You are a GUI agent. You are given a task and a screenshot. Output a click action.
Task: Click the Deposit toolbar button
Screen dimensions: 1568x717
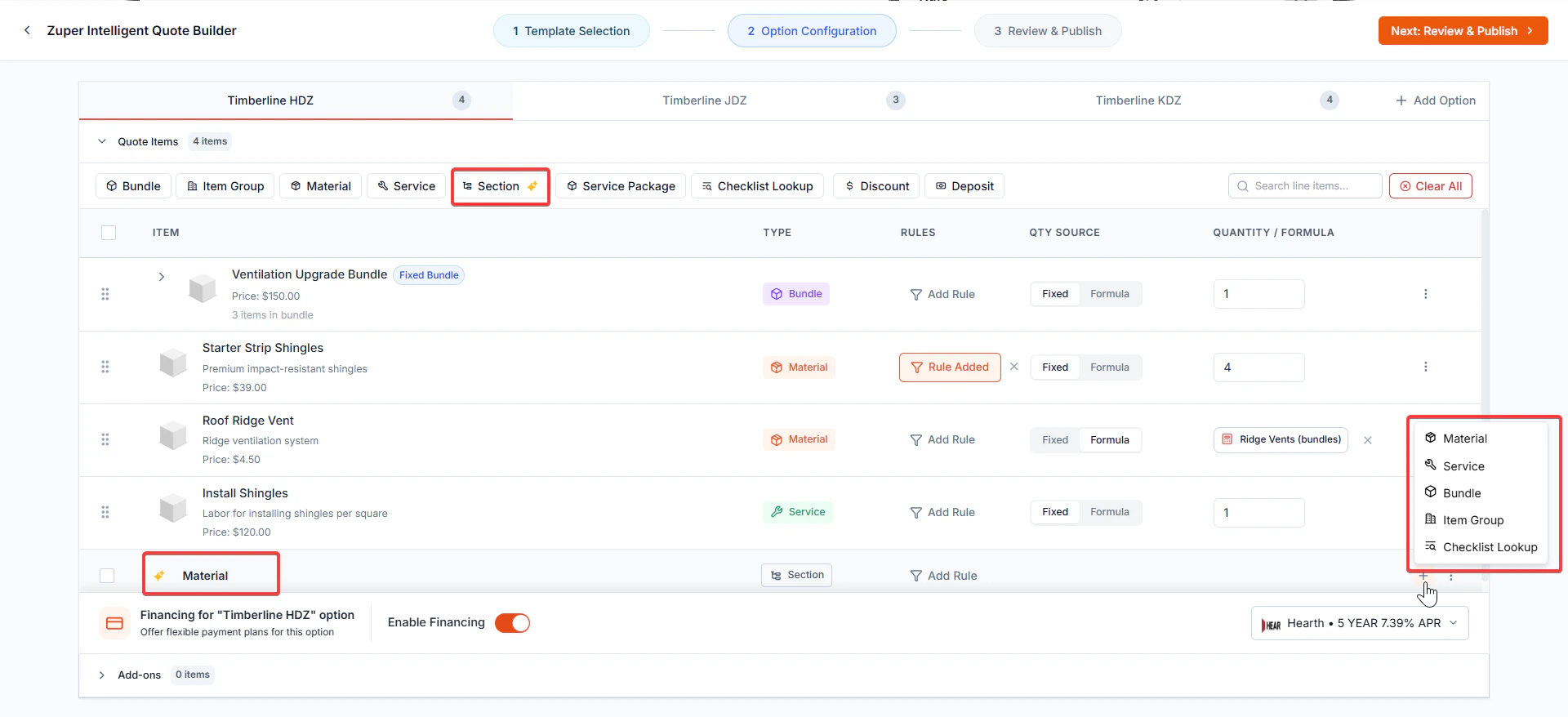964,186
